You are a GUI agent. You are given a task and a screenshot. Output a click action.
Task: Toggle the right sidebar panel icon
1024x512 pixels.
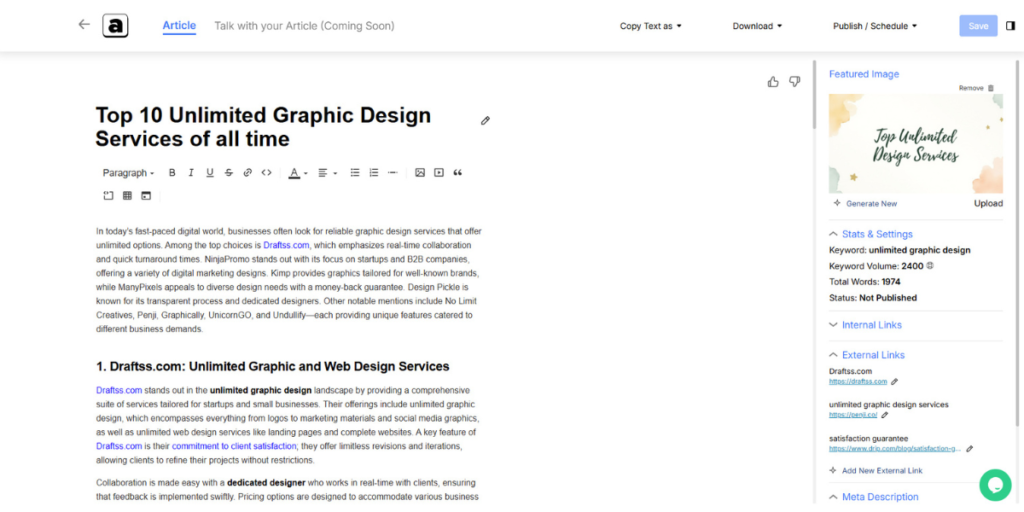coord(1010,25)
